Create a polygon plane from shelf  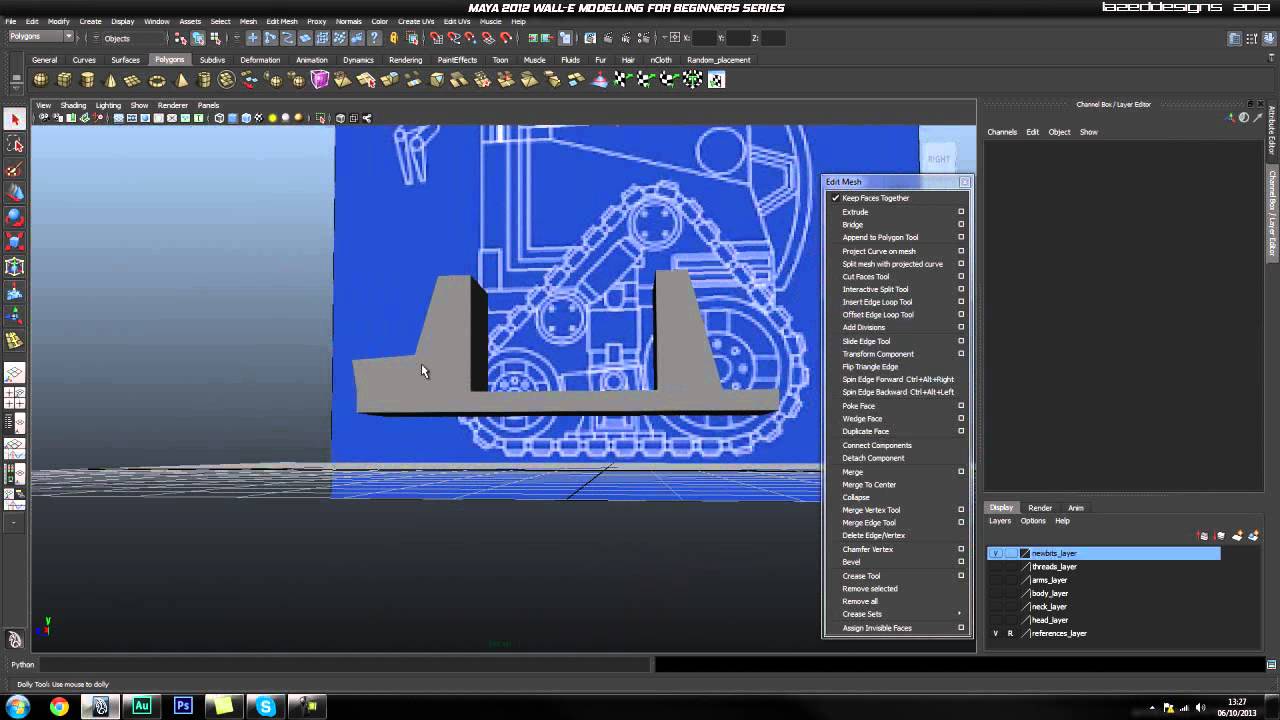pos(133,80)
